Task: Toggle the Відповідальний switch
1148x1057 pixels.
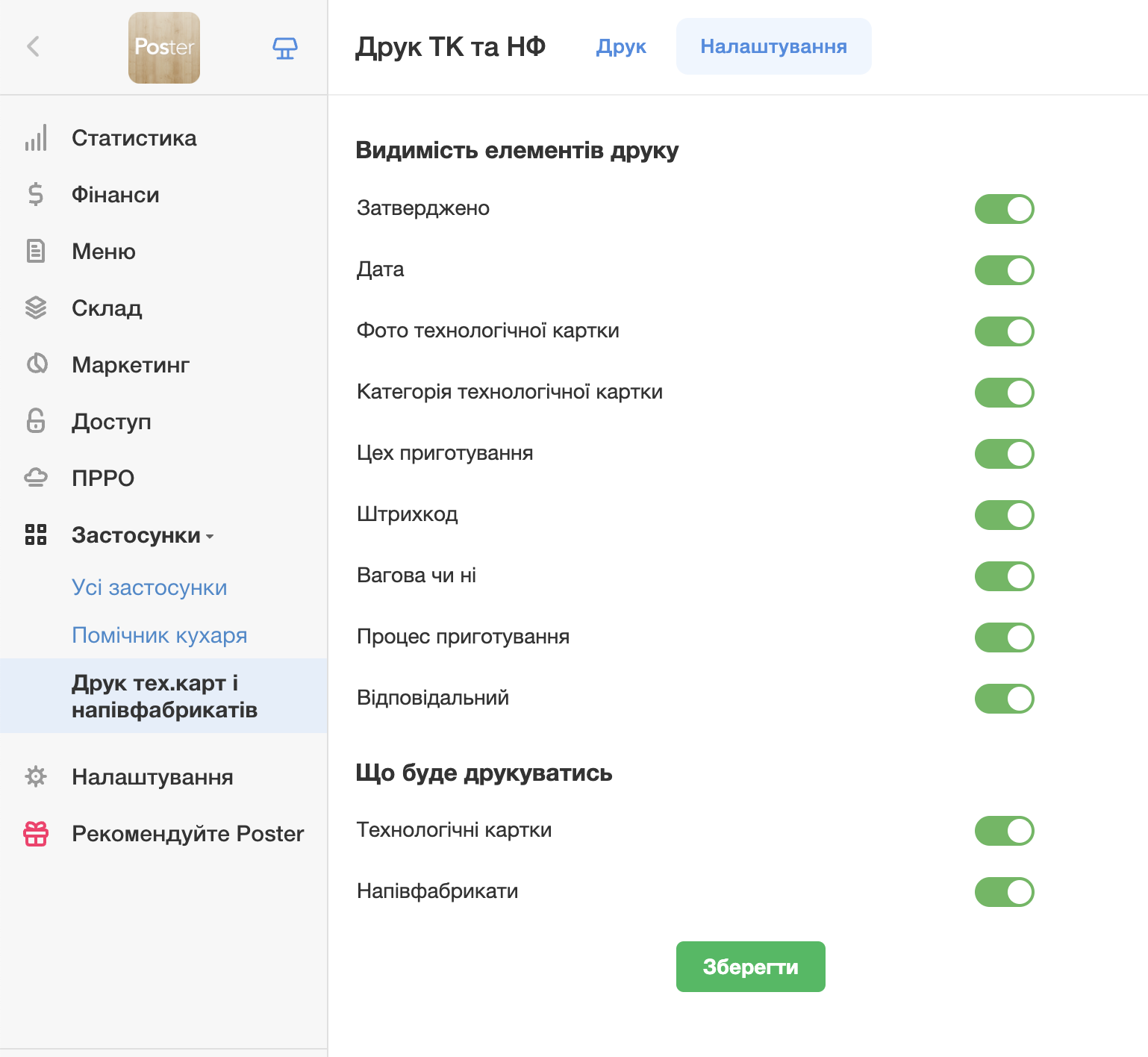Action: point(1004,699)
